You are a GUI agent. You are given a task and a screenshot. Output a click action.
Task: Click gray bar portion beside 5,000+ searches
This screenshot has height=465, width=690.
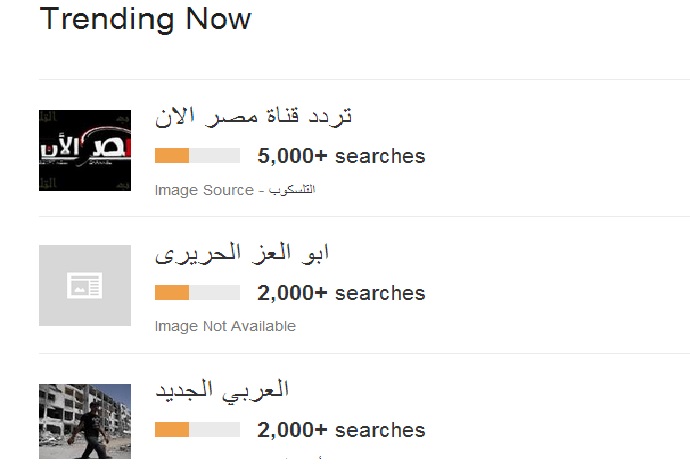(x=215, y=156)
